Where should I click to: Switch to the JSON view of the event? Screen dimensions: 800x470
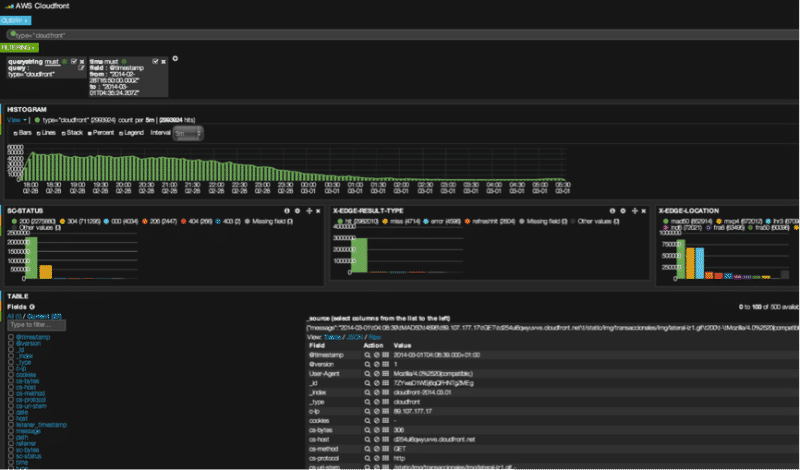pyautogui.click(x=354, y=337)
